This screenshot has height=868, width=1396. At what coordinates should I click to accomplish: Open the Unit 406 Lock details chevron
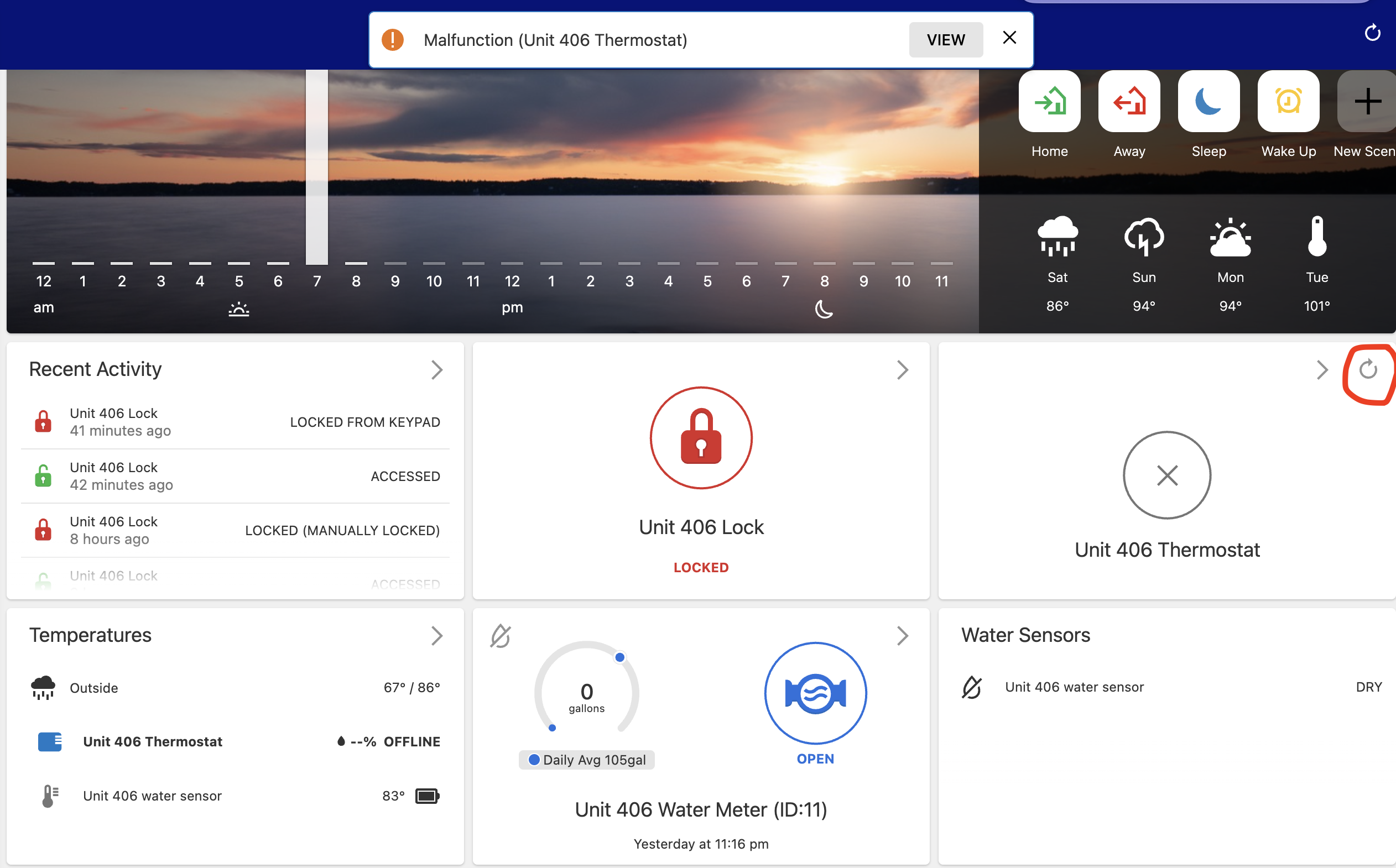(x=902, y=370)
